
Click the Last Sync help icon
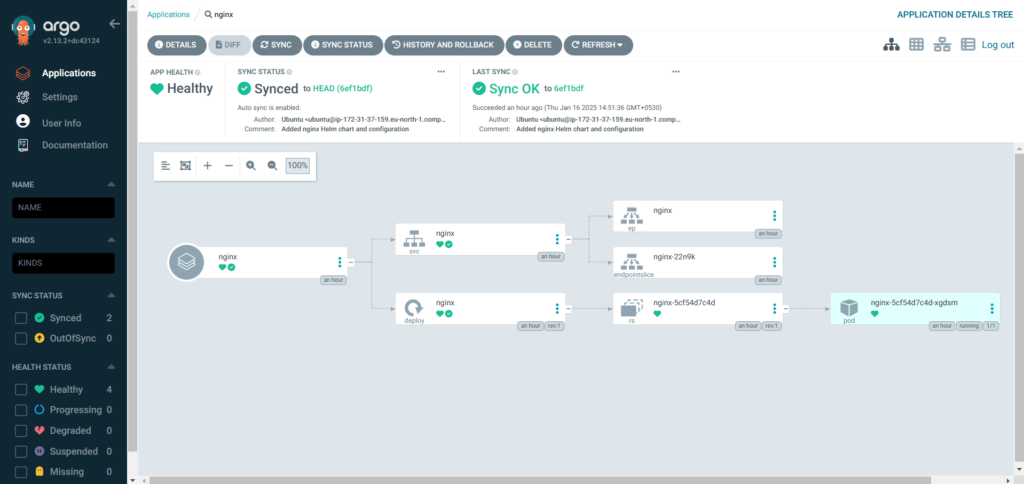point(515,73)
